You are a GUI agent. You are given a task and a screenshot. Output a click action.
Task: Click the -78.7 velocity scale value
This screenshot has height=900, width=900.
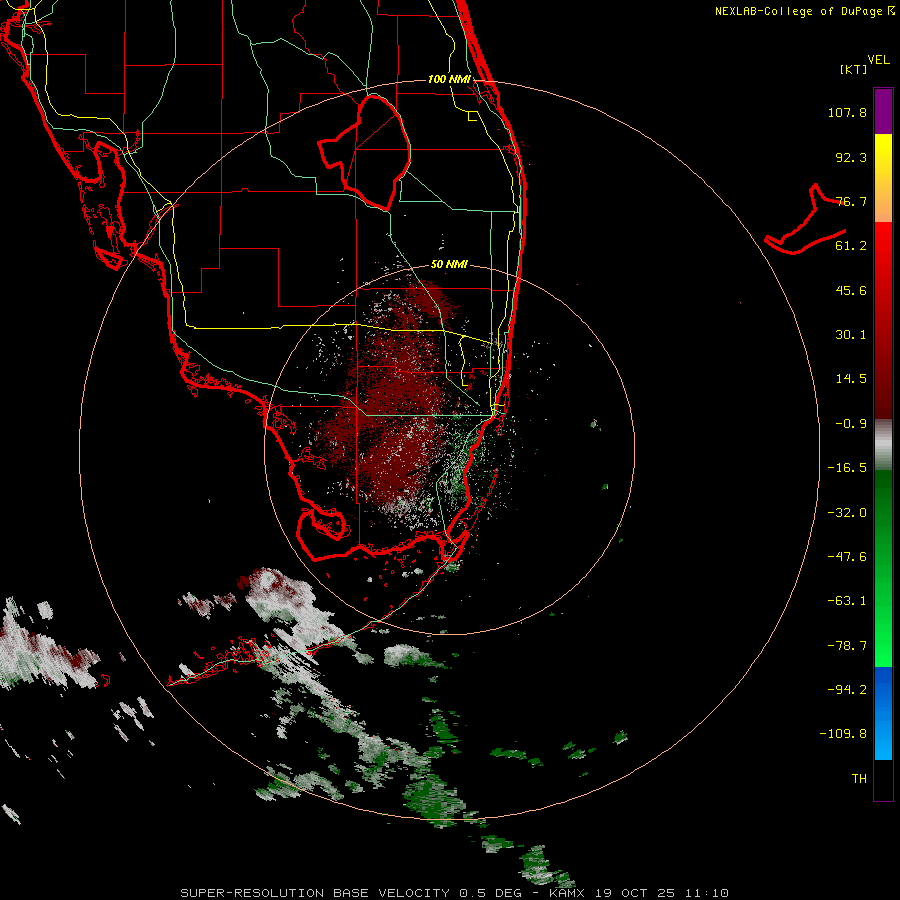pyautogui.click(x=847, y=646)
